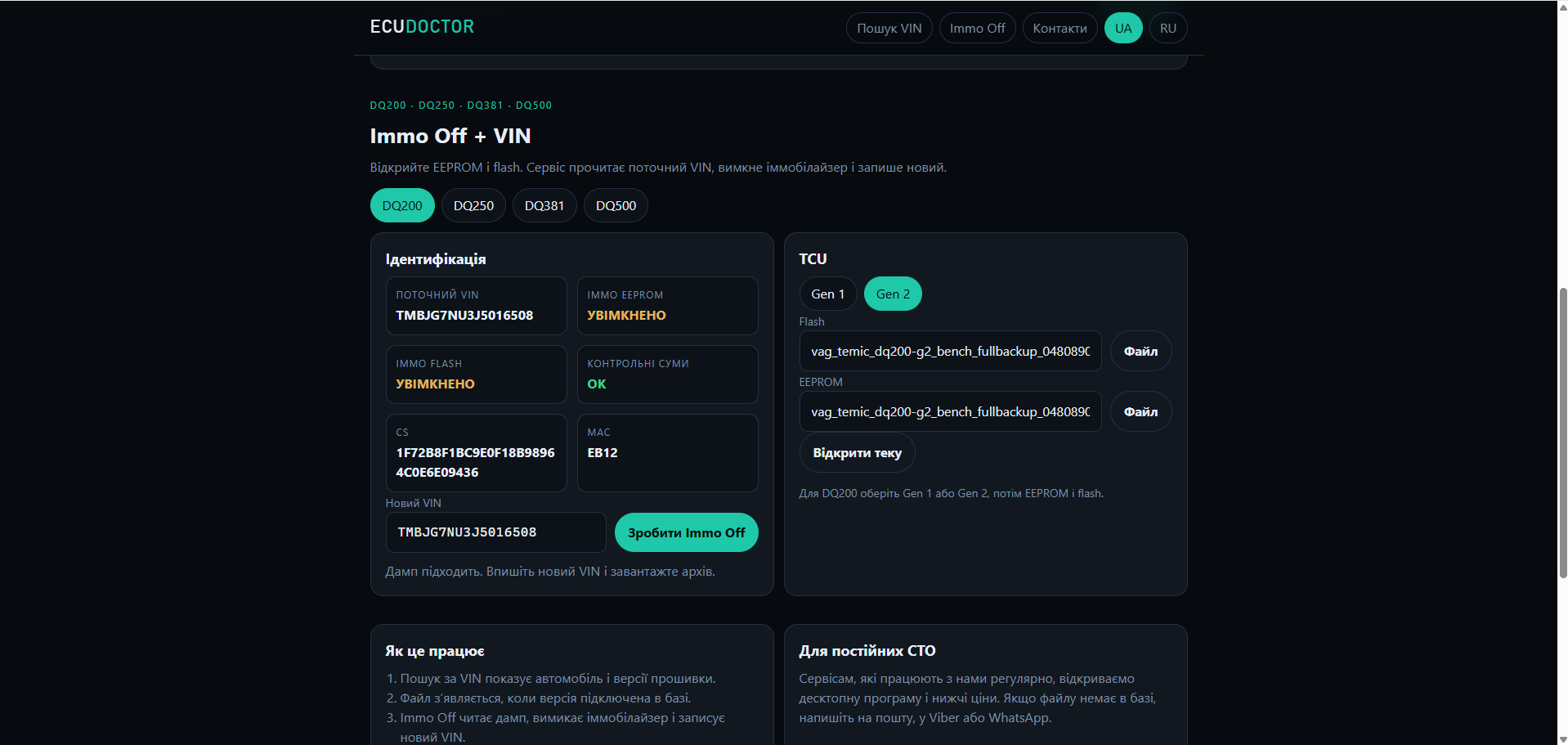Click the IMMO FLASH status УВІМКНЕНО

click(435, 384)
